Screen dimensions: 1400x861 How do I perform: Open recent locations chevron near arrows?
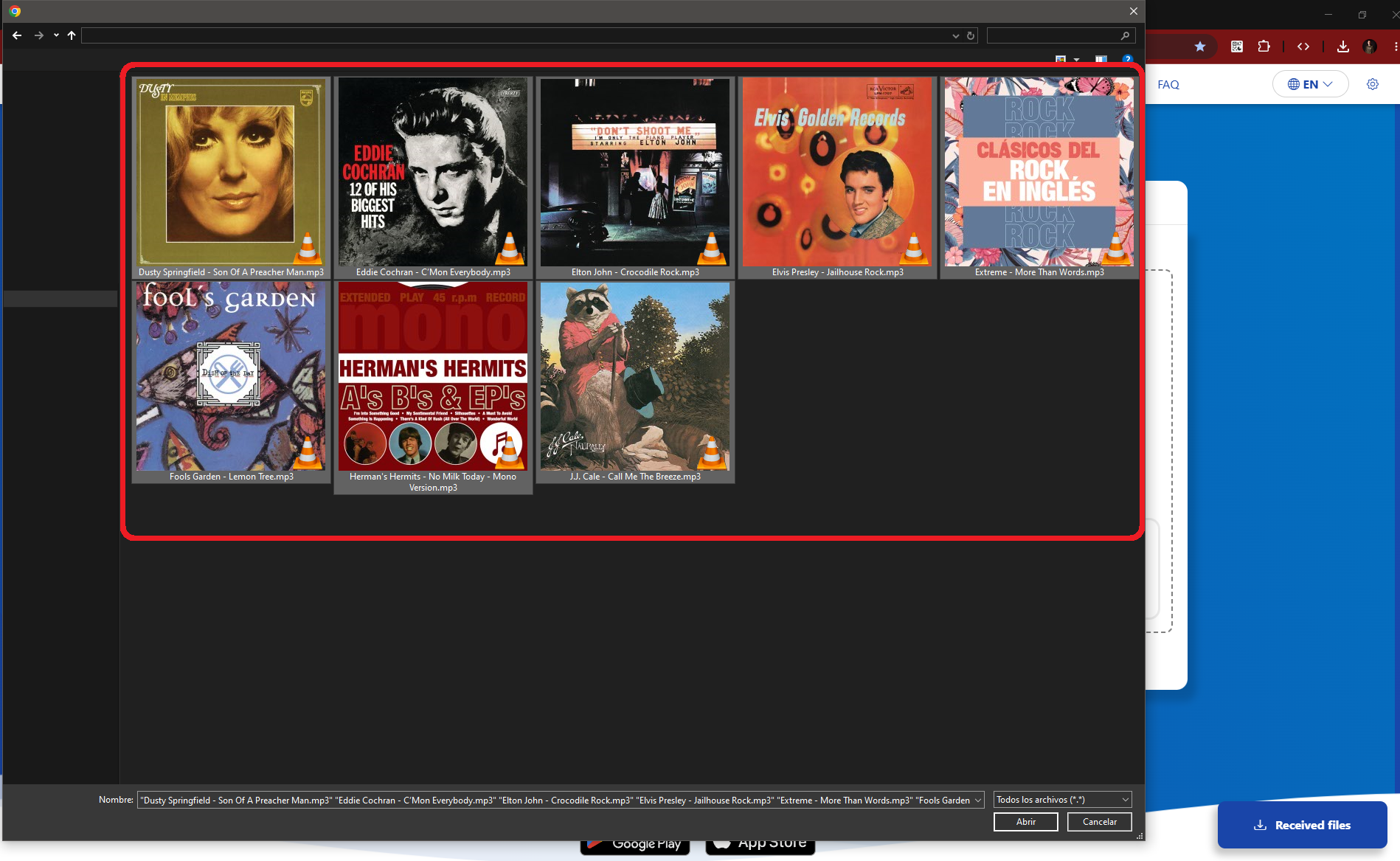(56, 35)
